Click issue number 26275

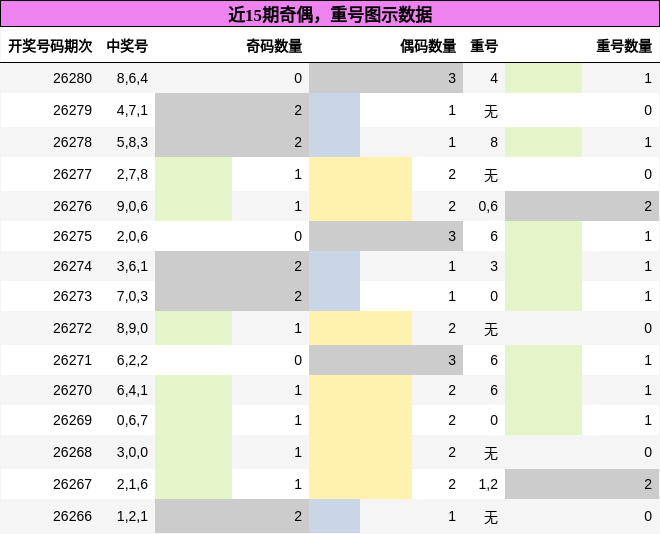point(72,236)
